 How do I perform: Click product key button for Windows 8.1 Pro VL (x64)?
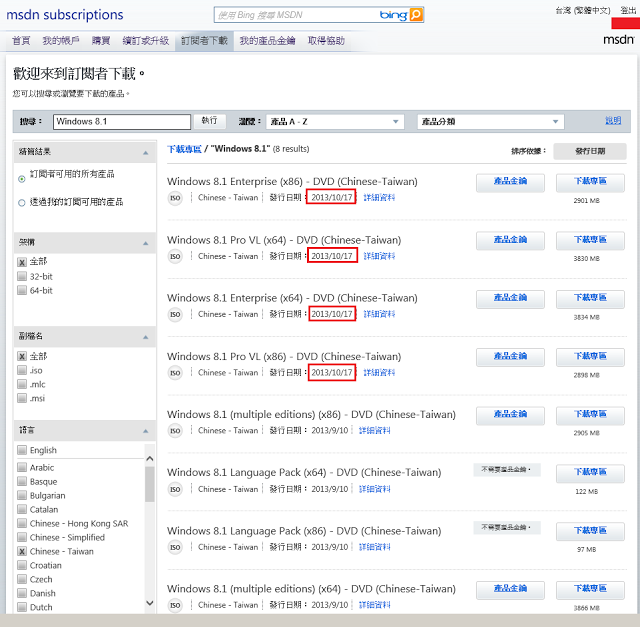tap(510, 240)
